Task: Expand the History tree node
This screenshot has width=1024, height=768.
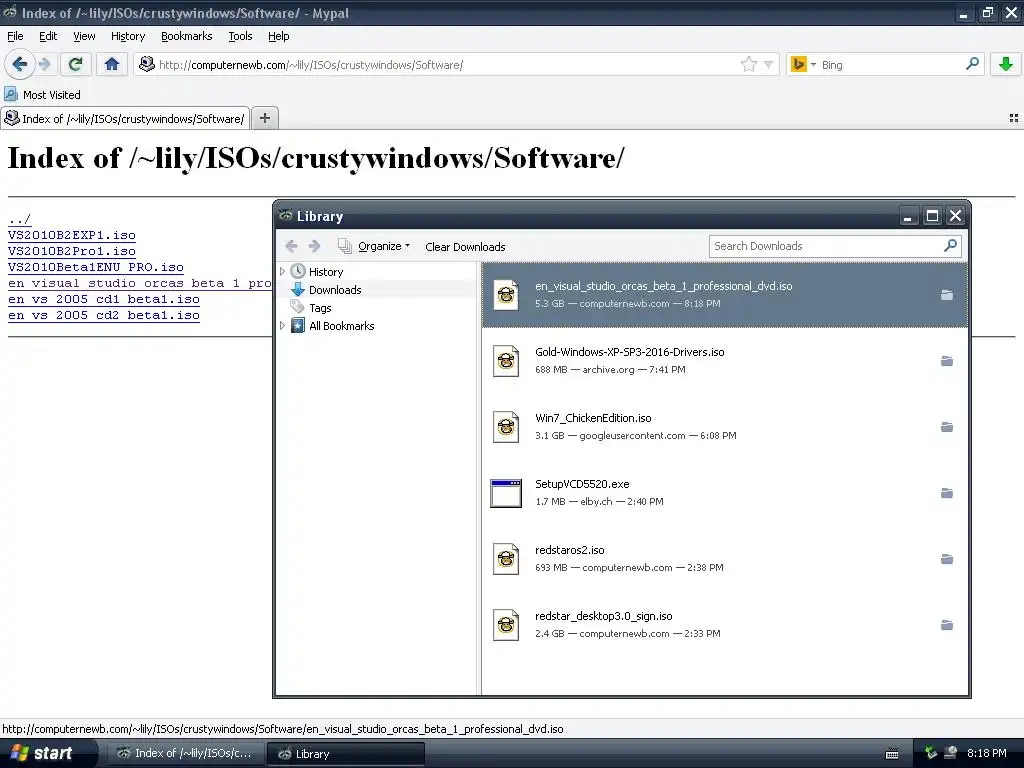Action: (282, 271)
